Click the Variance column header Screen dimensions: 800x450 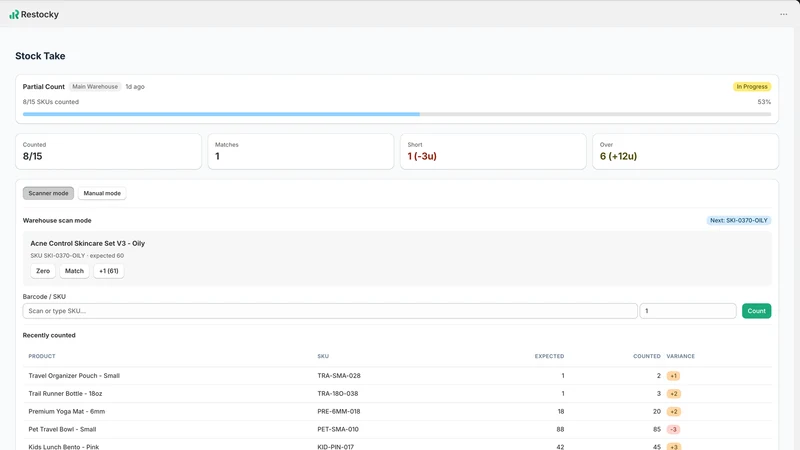click(x=681, y=356)
